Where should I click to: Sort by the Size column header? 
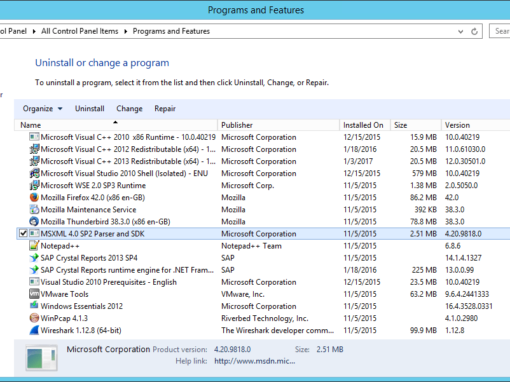point(416,125)
